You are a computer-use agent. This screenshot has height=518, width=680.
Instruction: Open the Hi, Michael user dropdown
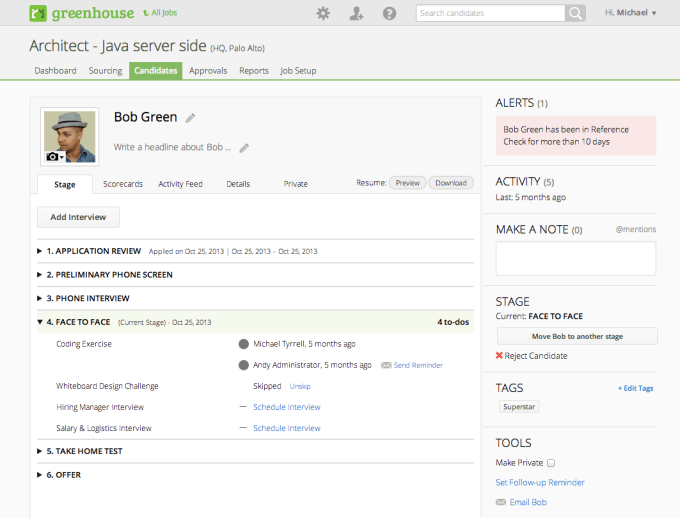coord(631,13)
